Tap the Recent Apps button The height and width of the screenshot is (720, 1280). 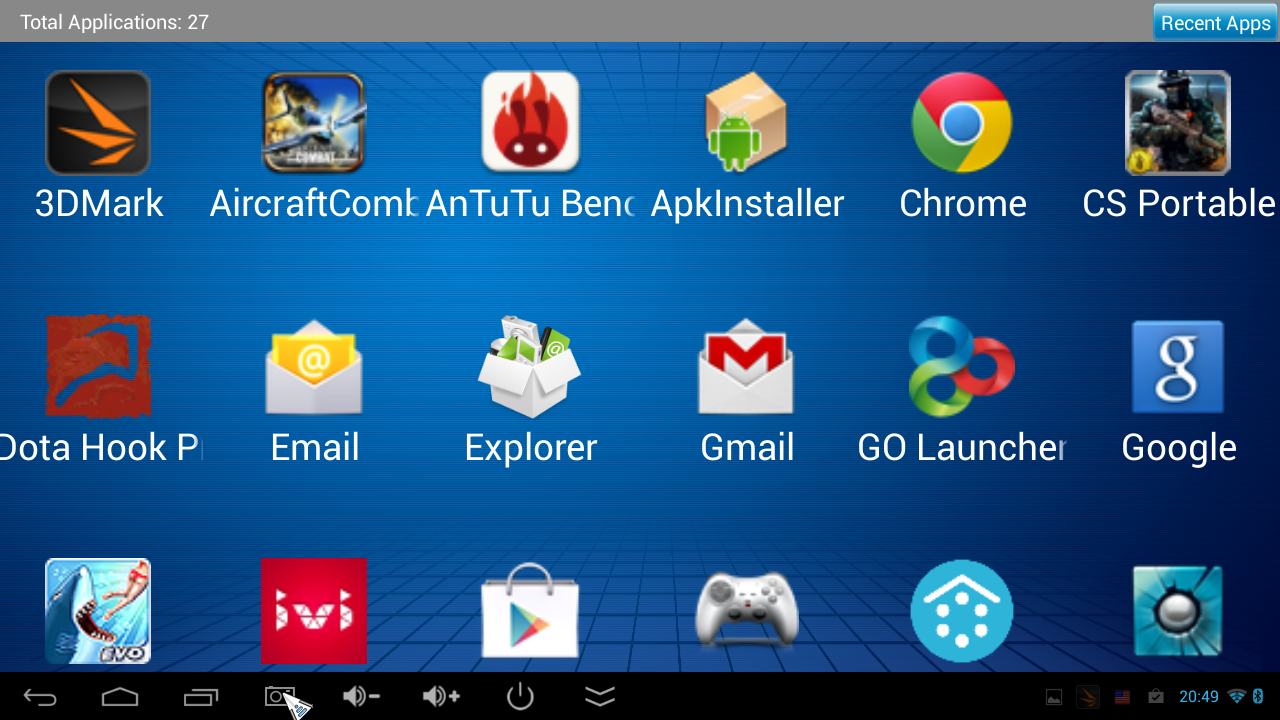coord(1215,23)
